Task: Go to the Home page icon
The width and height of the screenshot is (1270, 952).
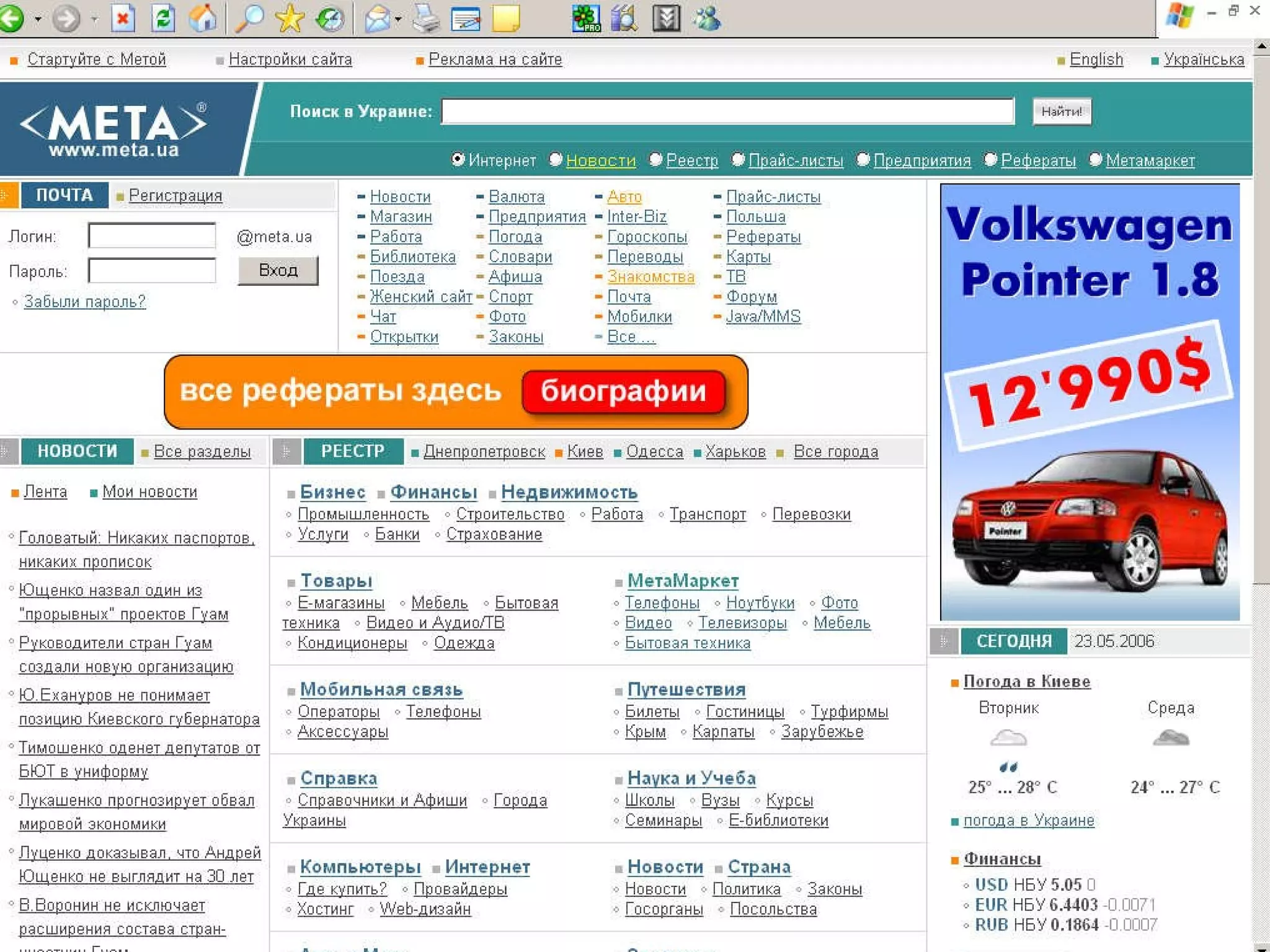Action: 203,19
